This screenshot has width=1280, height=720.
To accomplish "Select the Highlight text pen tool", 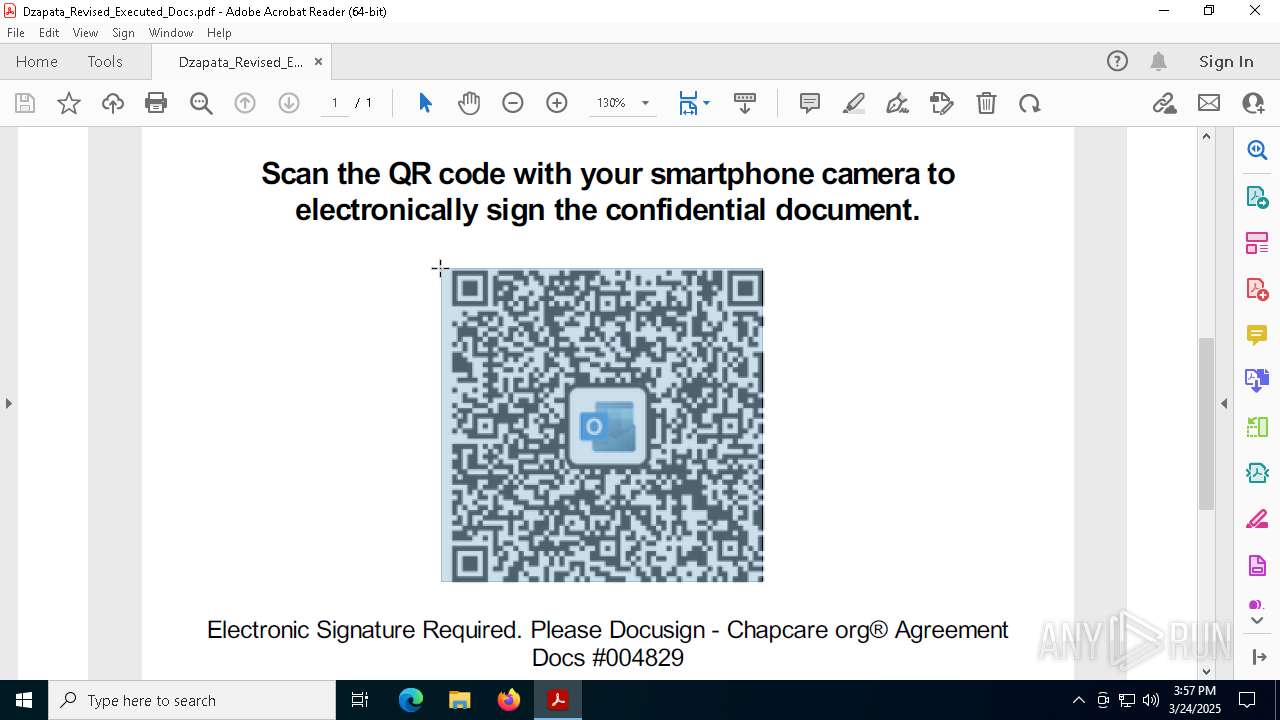I will pos(854,103).
